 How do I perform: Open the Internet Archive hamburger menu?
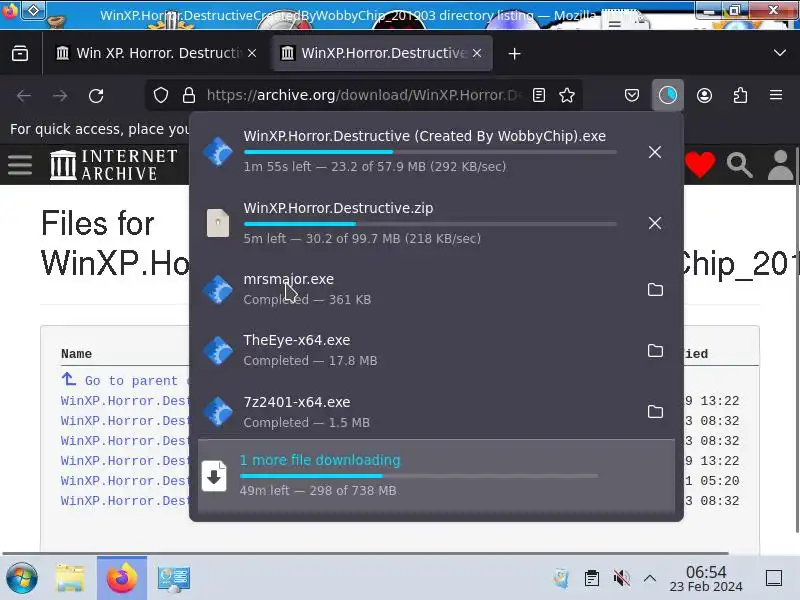(20, 165)
